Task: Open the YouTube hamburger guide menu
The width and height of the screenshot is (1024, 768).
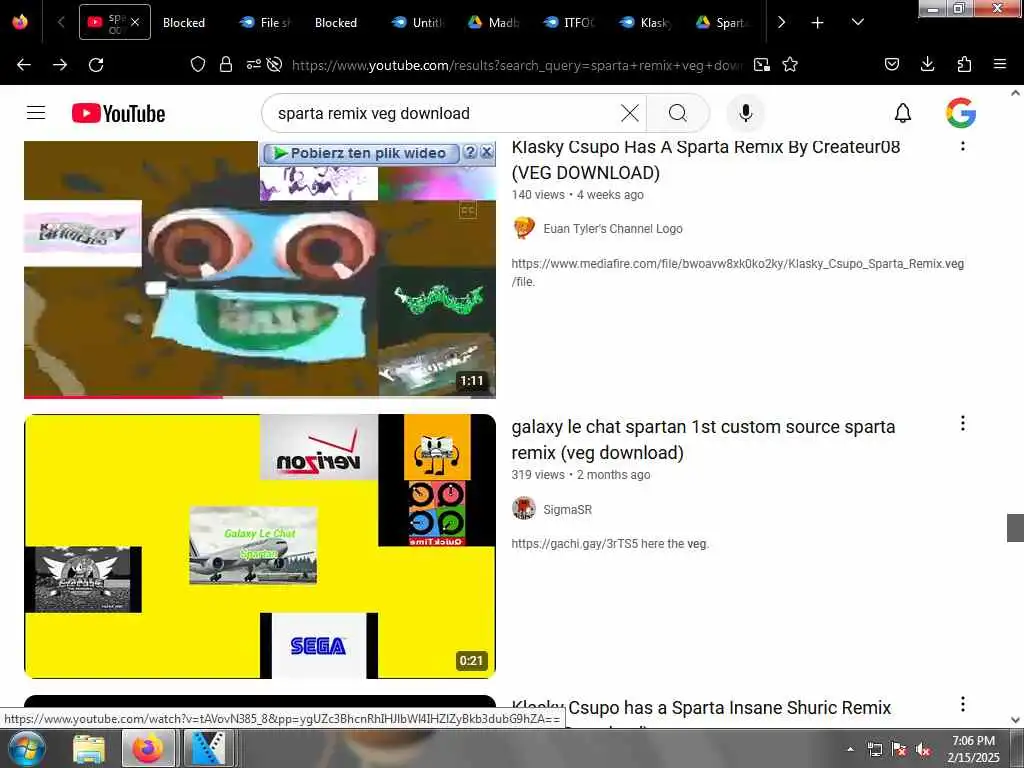Action: [x=36, y=113]
